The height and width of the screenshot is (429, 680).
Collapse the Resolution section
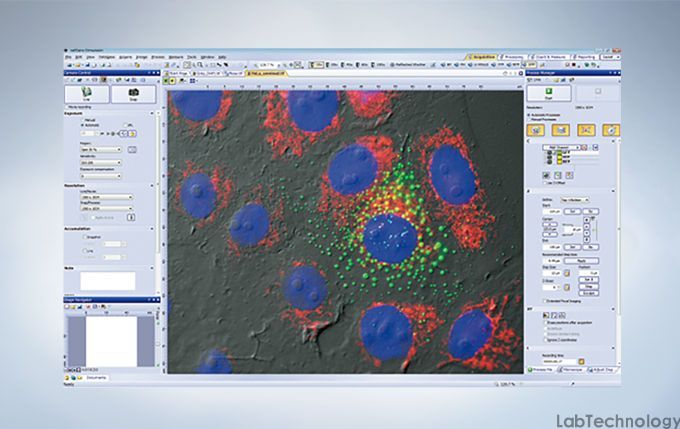coord(152,186)
